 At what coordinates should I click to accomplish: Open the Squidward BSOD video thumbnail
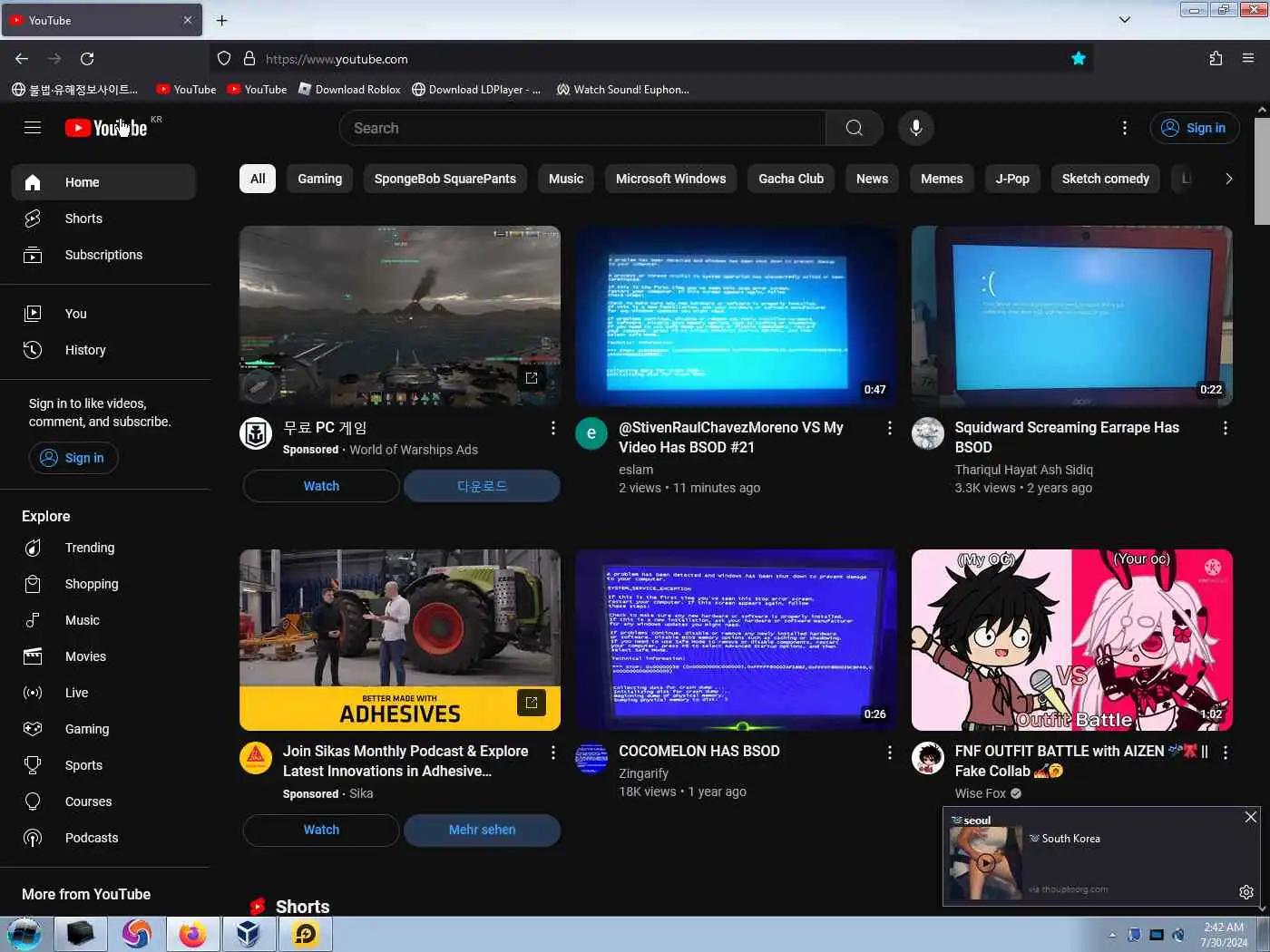pyautogui.click(x=1071, y=316)
